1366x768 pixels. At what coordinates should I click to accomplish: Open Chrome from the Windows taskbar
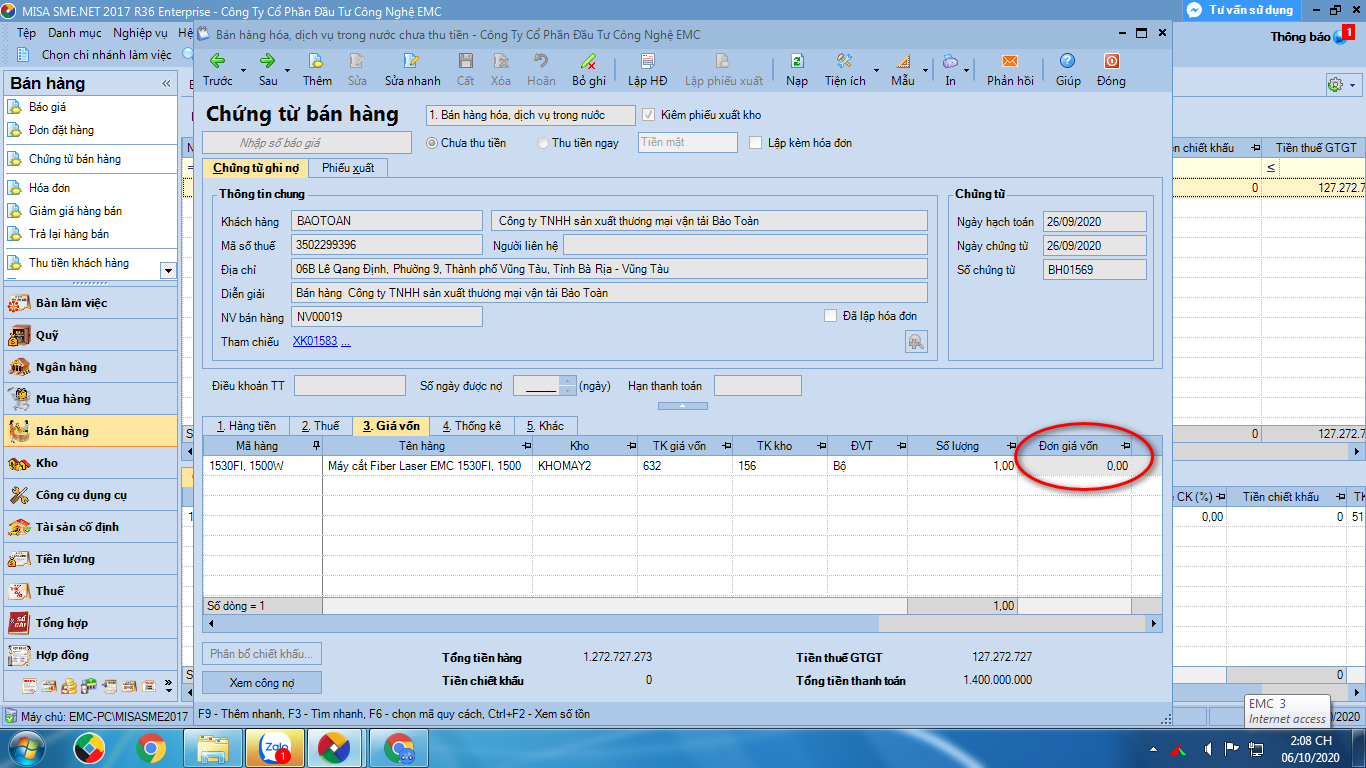[x=151, y=748]
